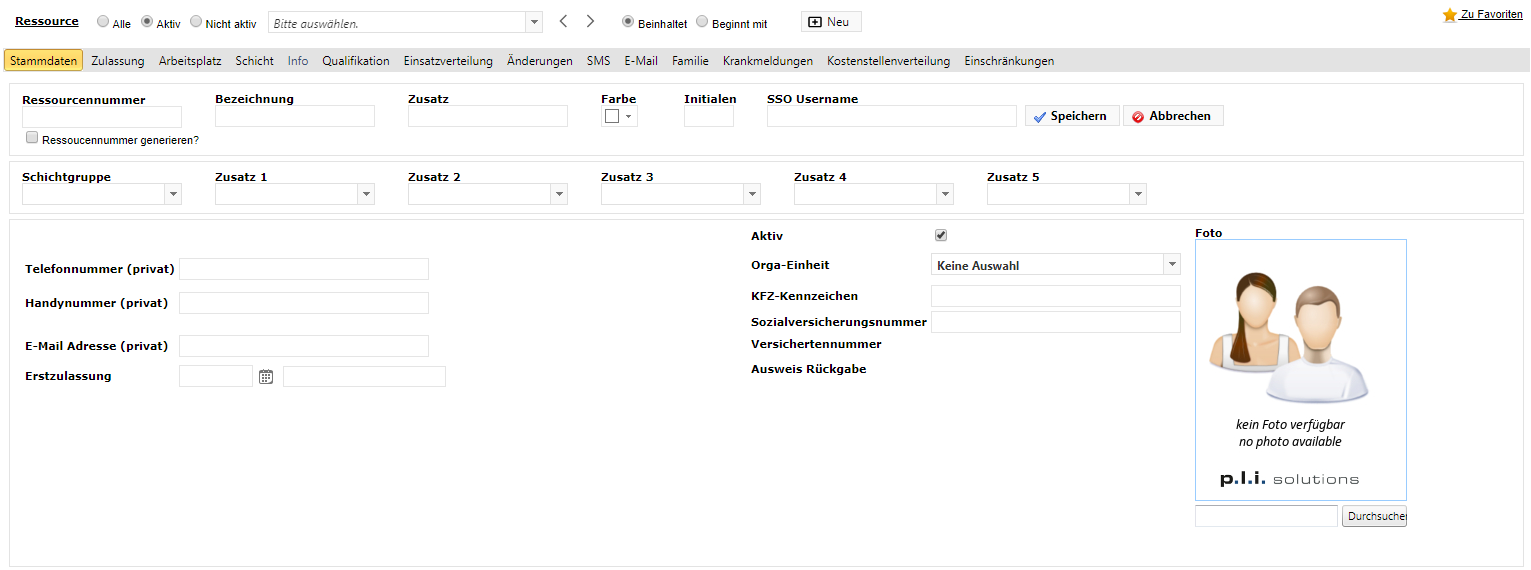
Task: Switch to the Stammdaten tab
Action: pos(43,61)
